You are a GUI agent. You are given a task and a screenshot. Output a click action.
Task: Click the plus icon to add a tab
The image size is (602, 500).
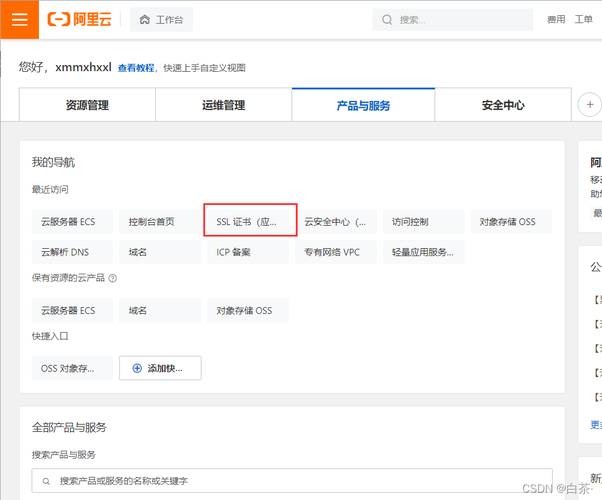pos(590,104)
